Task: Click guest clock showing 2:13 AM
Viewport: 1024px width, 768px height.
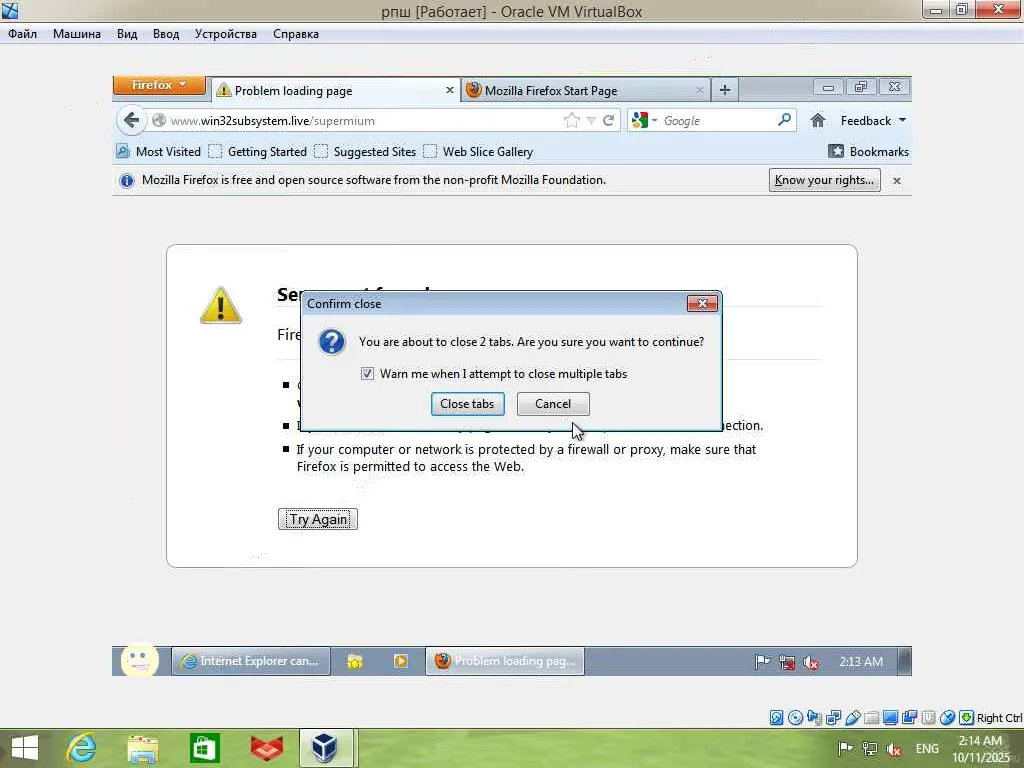Action: (861, 662)
